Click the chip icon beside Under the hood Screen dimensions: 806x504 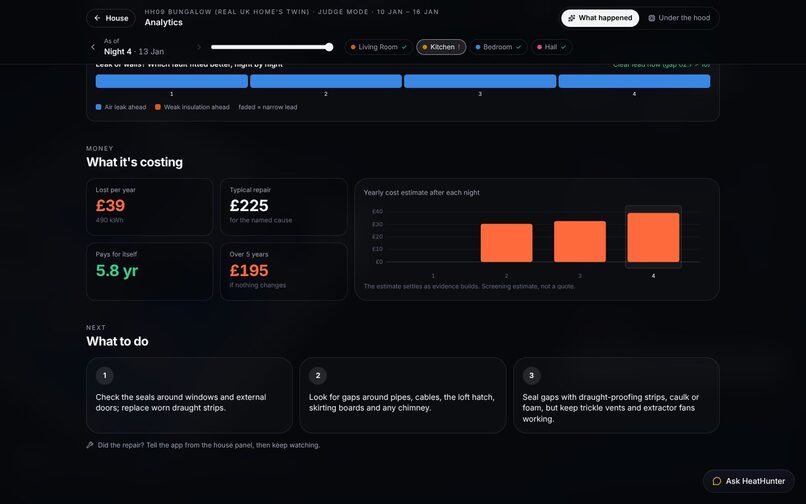[652, 18]
